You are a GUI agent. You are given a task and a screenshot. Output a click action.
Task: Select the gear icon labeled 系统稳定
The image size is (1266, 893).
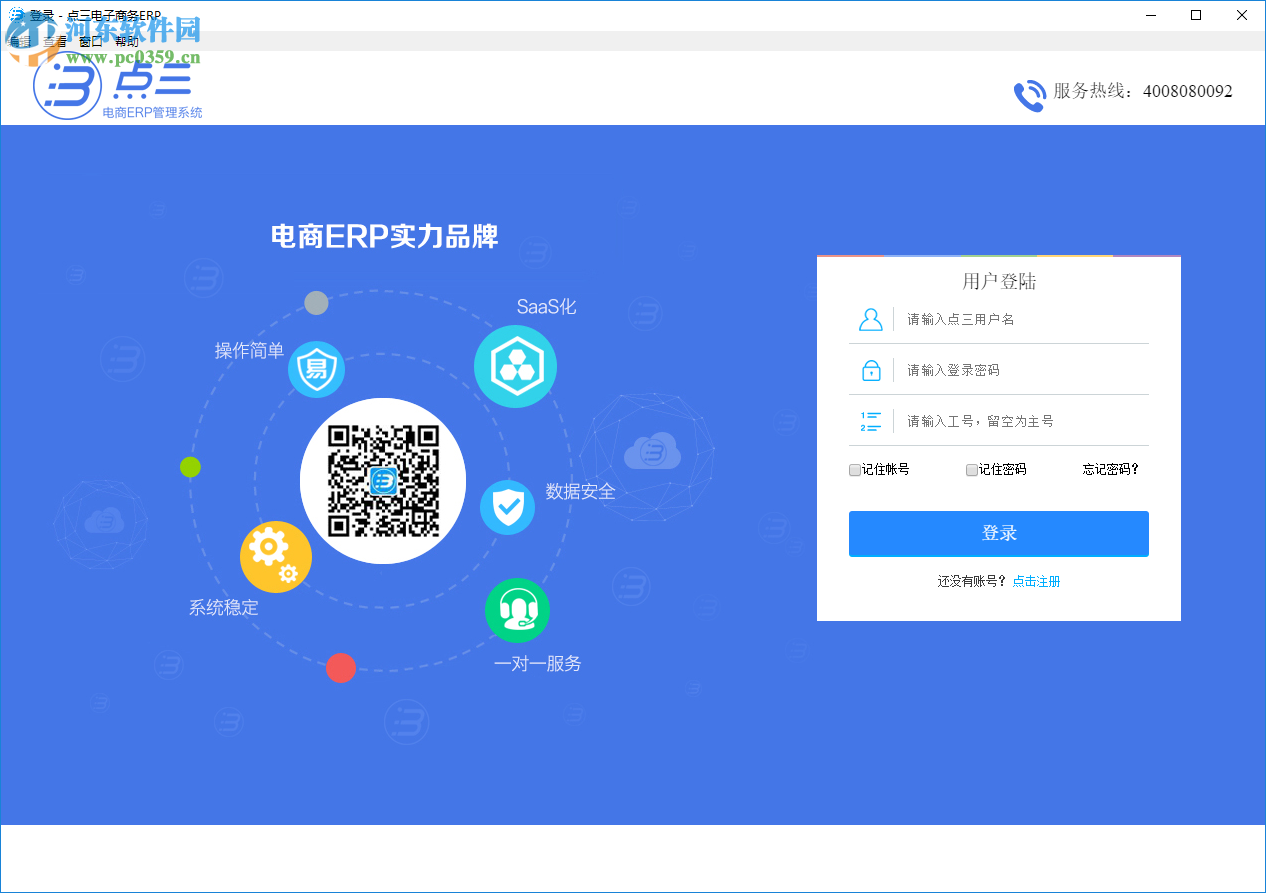[x=275, y=556]
